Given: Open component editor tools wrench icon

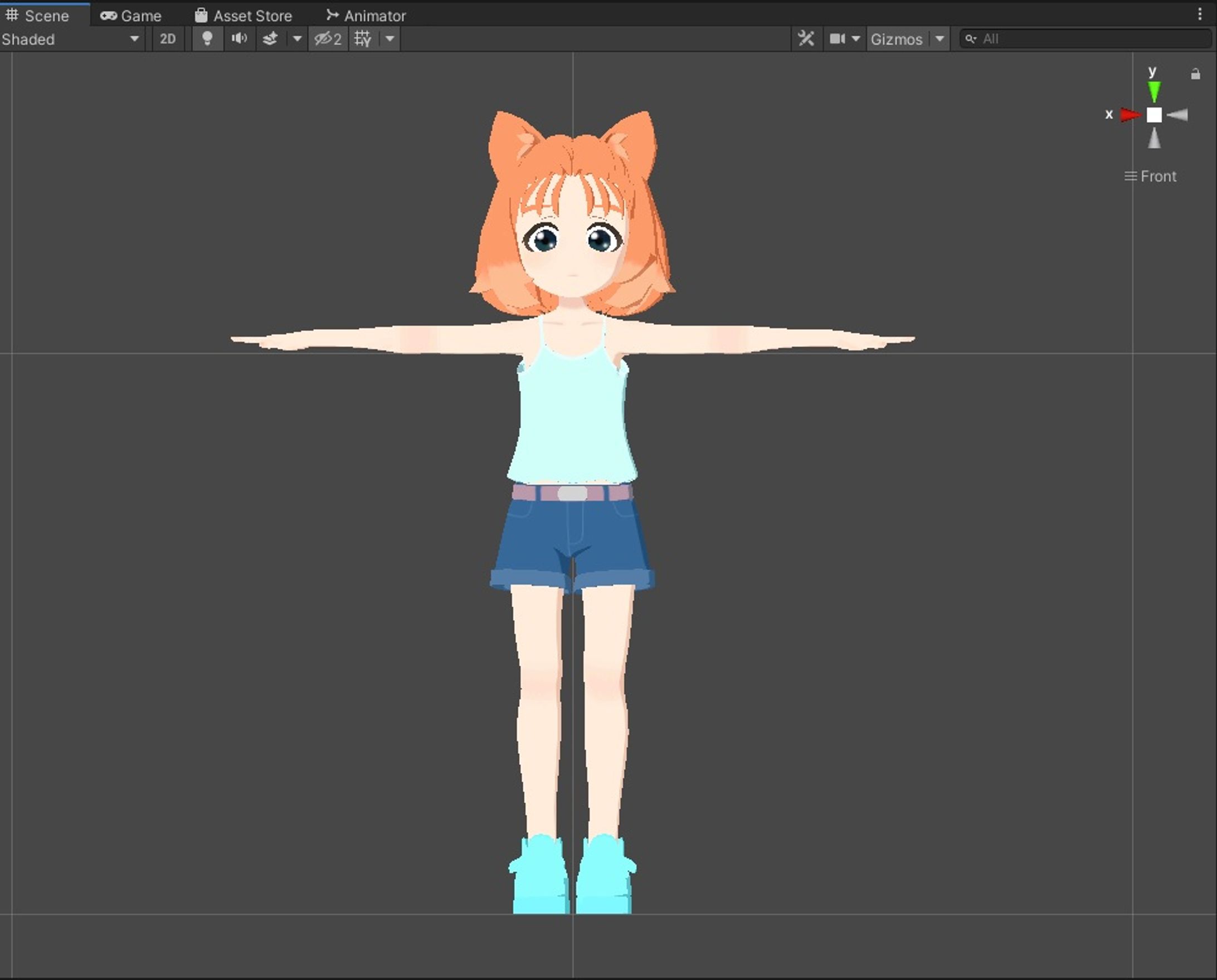Looking at the screenshot, I should click(806, 39).
